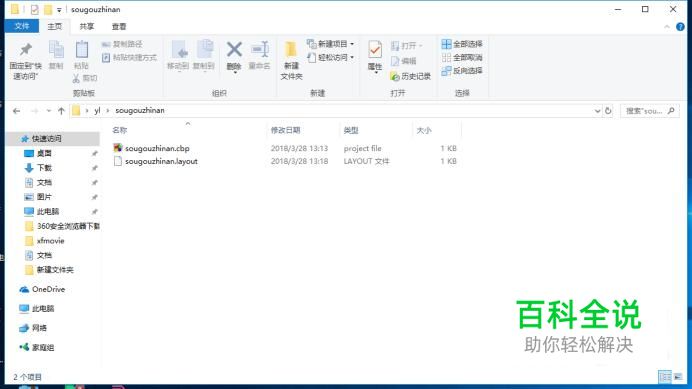Click Move to (移动到) icon
The image size is (692, 389).
pyautogui.click(x=179, y=50)
